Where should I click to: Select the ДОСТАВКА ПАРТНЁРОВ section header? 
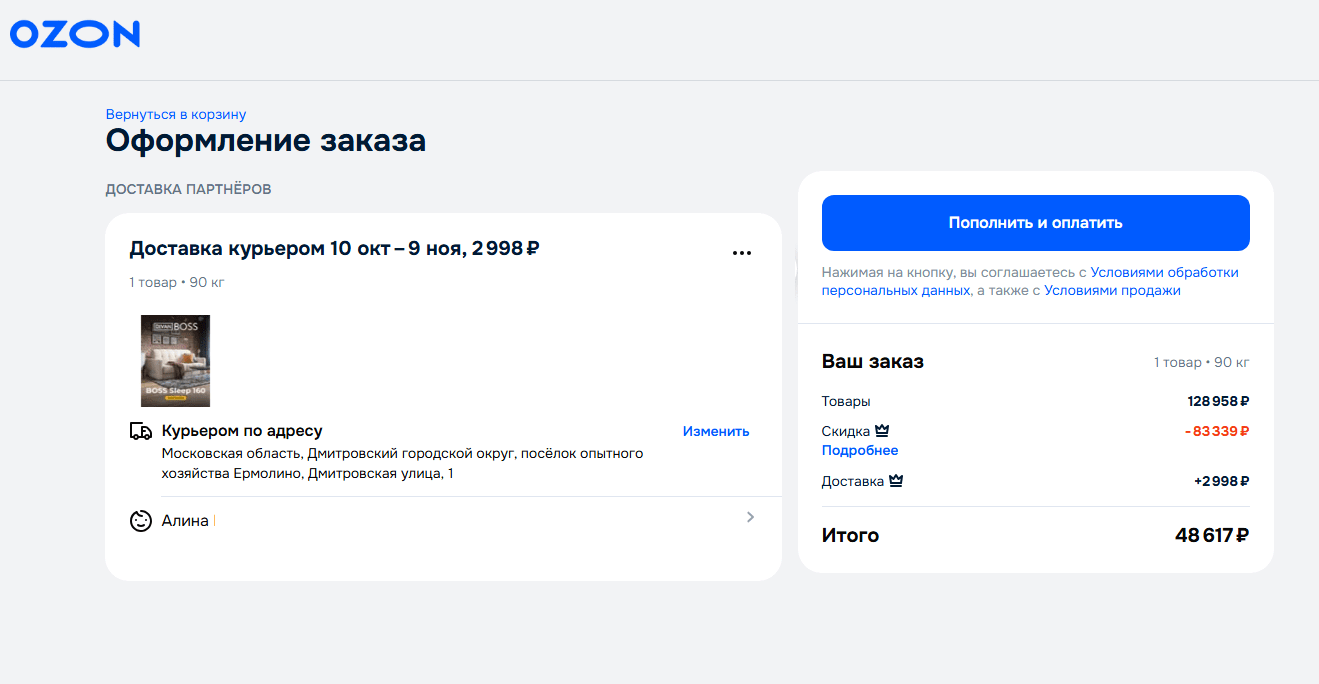point(189,188)
